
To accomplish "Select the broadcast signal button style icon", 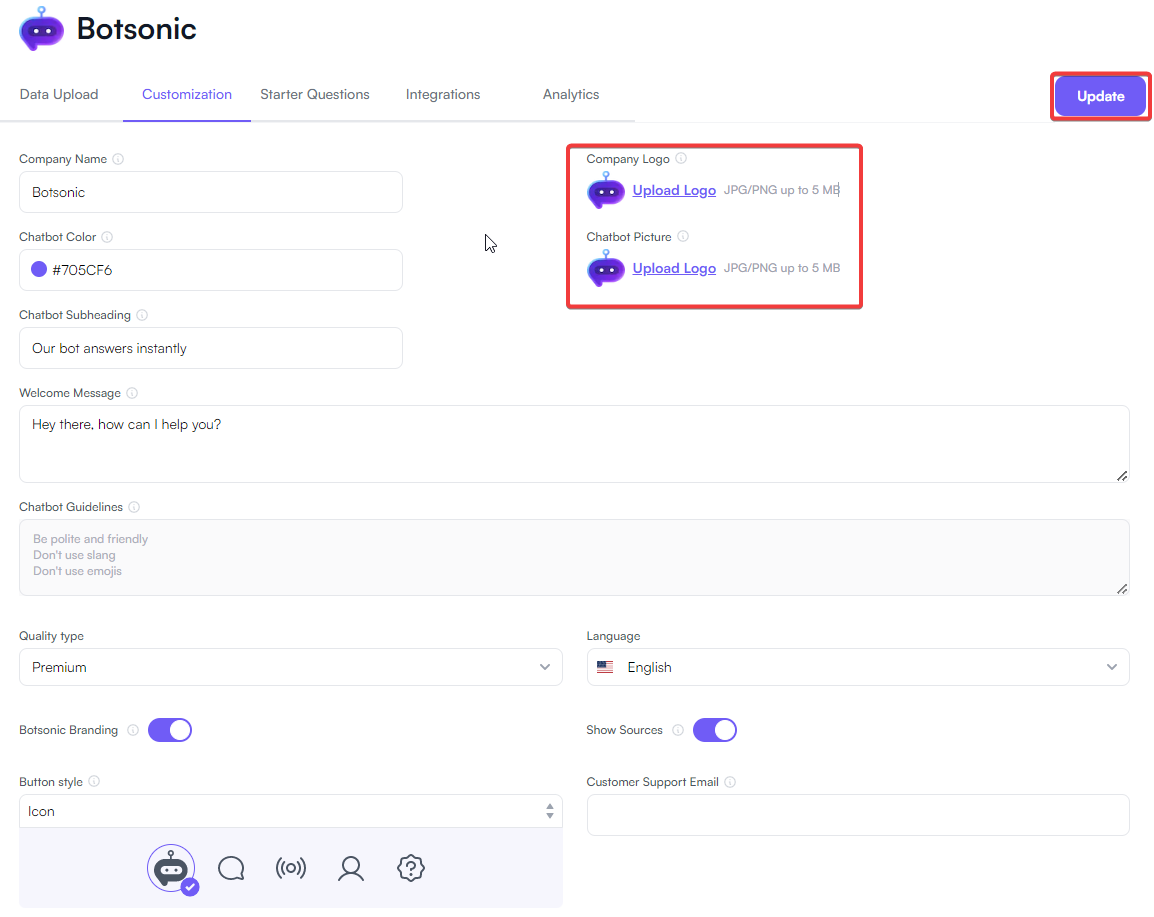I will click(291, 868).
